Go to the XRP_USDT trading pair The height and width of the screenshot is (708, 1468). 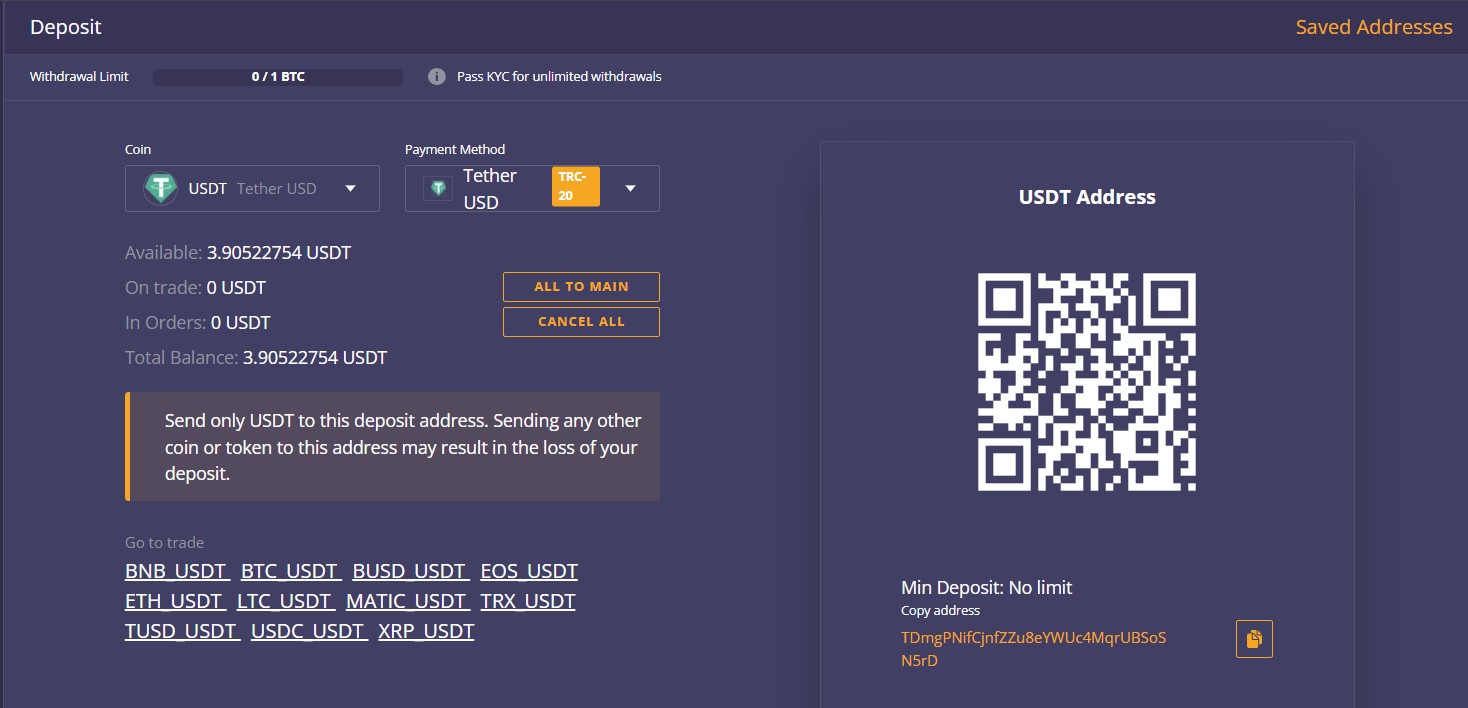tap(427, 631)
